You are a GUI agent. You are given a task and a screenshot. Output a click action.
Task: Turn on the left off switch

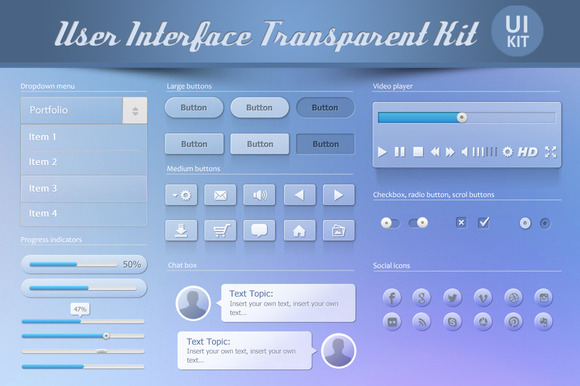point(390,223)
